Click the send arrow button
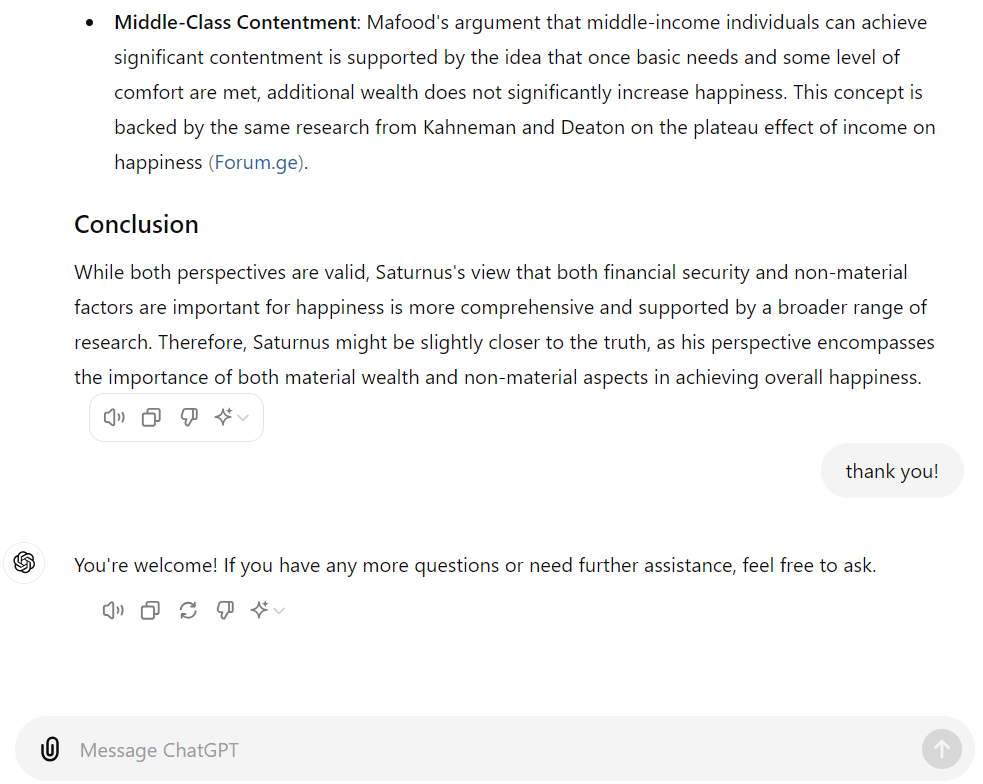Screen dimensions: 983x784 tap(941, 749)
